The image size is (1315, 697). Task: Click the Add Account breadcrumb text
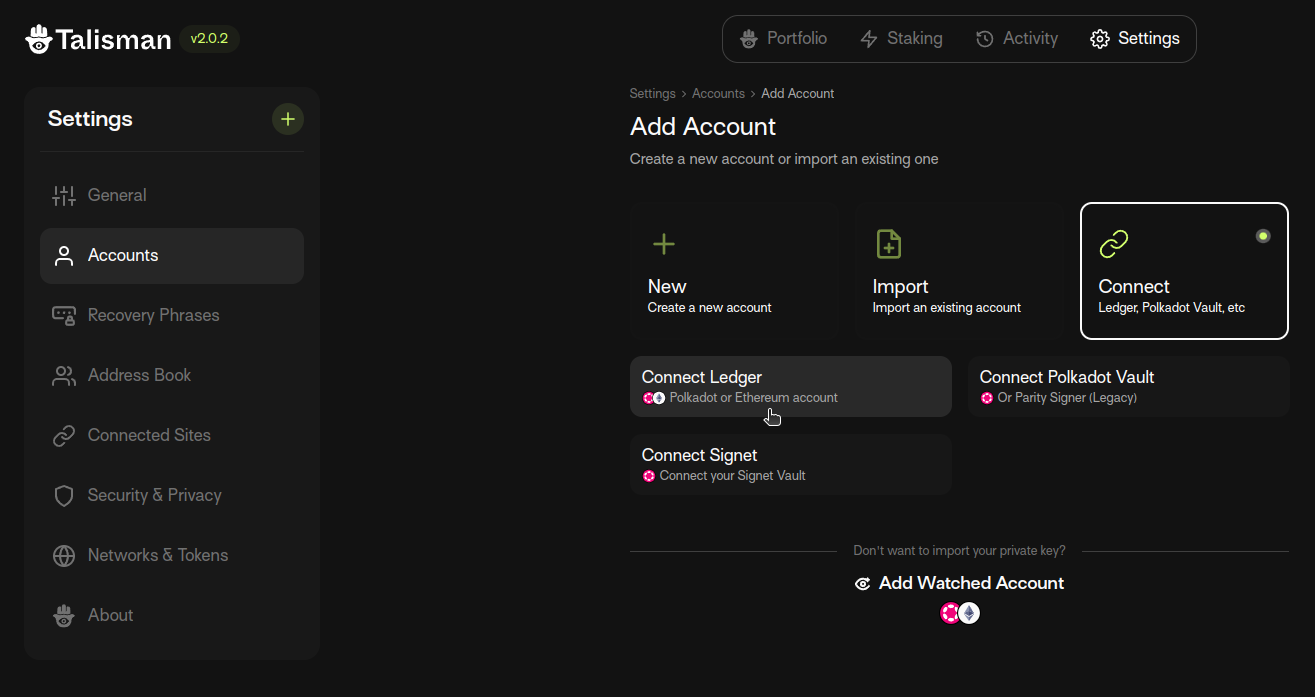pos(798,94)
